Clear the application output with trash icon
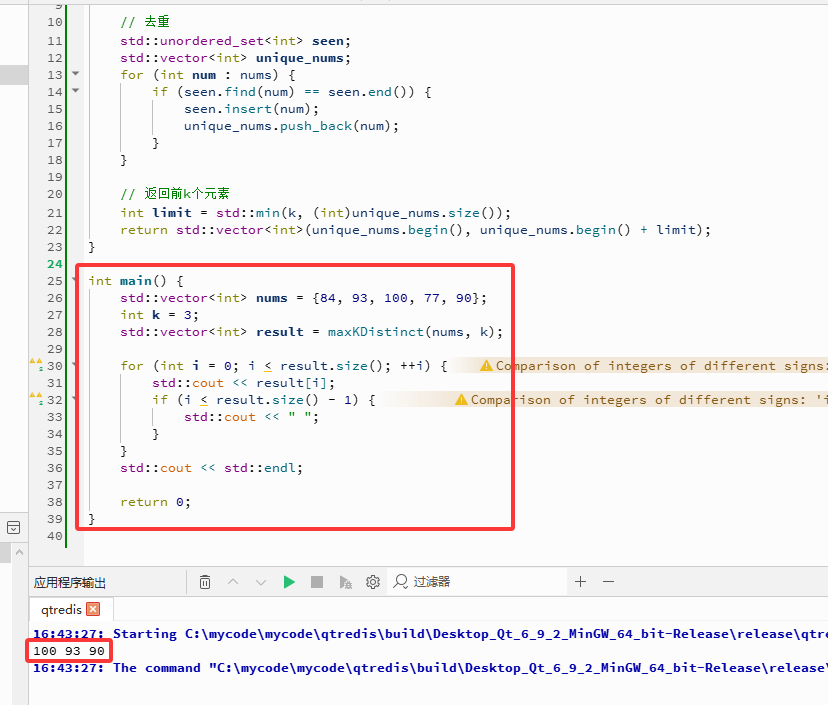 pyautogui.click(x=205, y=582)
